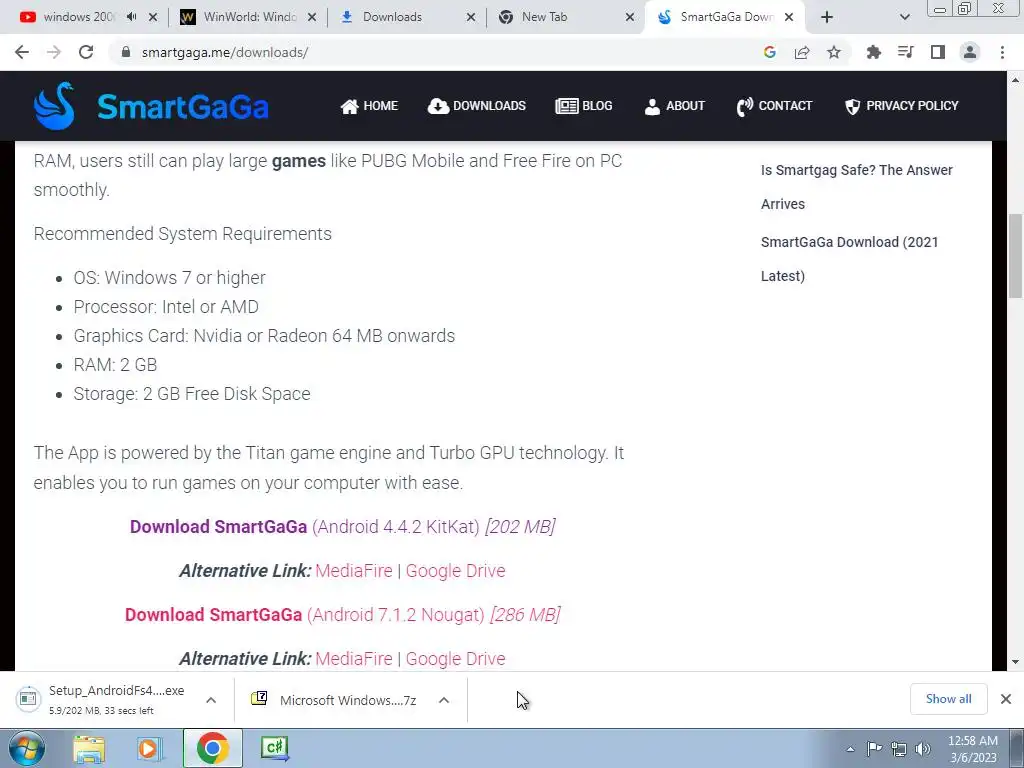1024x768 pixels.
Task: Share this page via share icon
Action: (802, 52)
